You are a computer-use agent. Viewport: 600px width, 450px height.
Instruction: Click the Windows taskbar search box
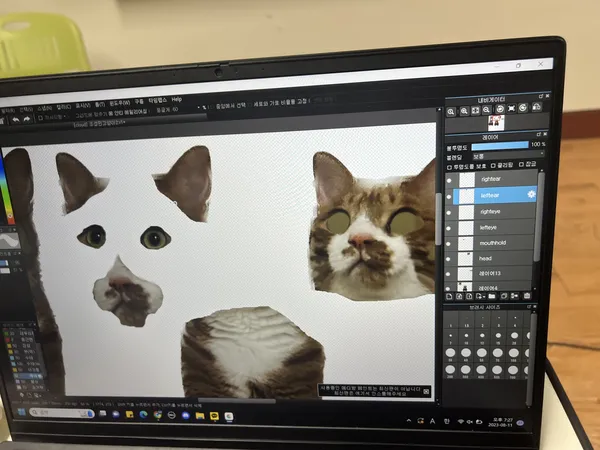point(61,412)
